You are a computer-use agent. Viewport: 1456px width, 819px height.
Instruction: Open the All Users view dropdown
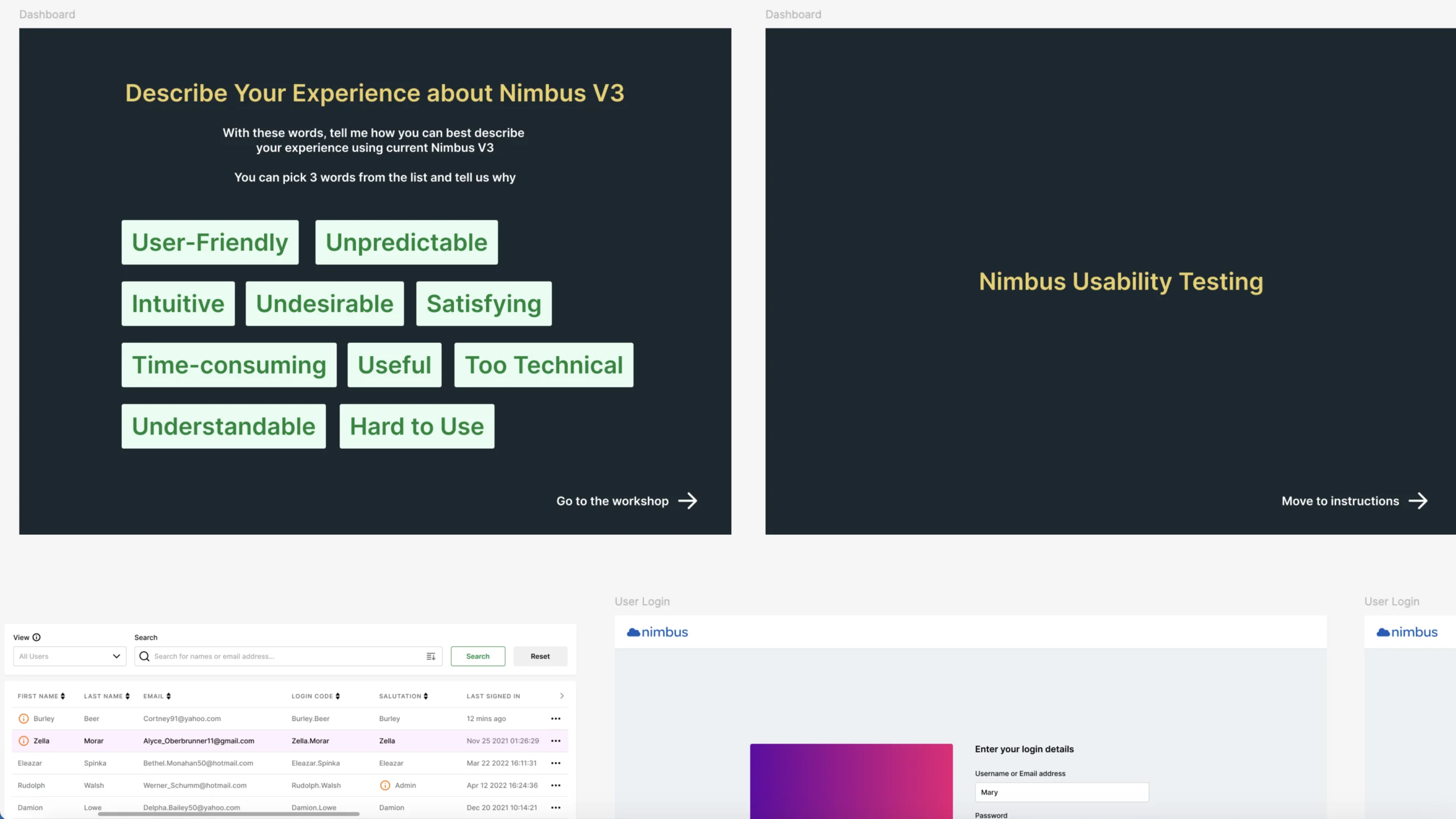click(69, 656)
